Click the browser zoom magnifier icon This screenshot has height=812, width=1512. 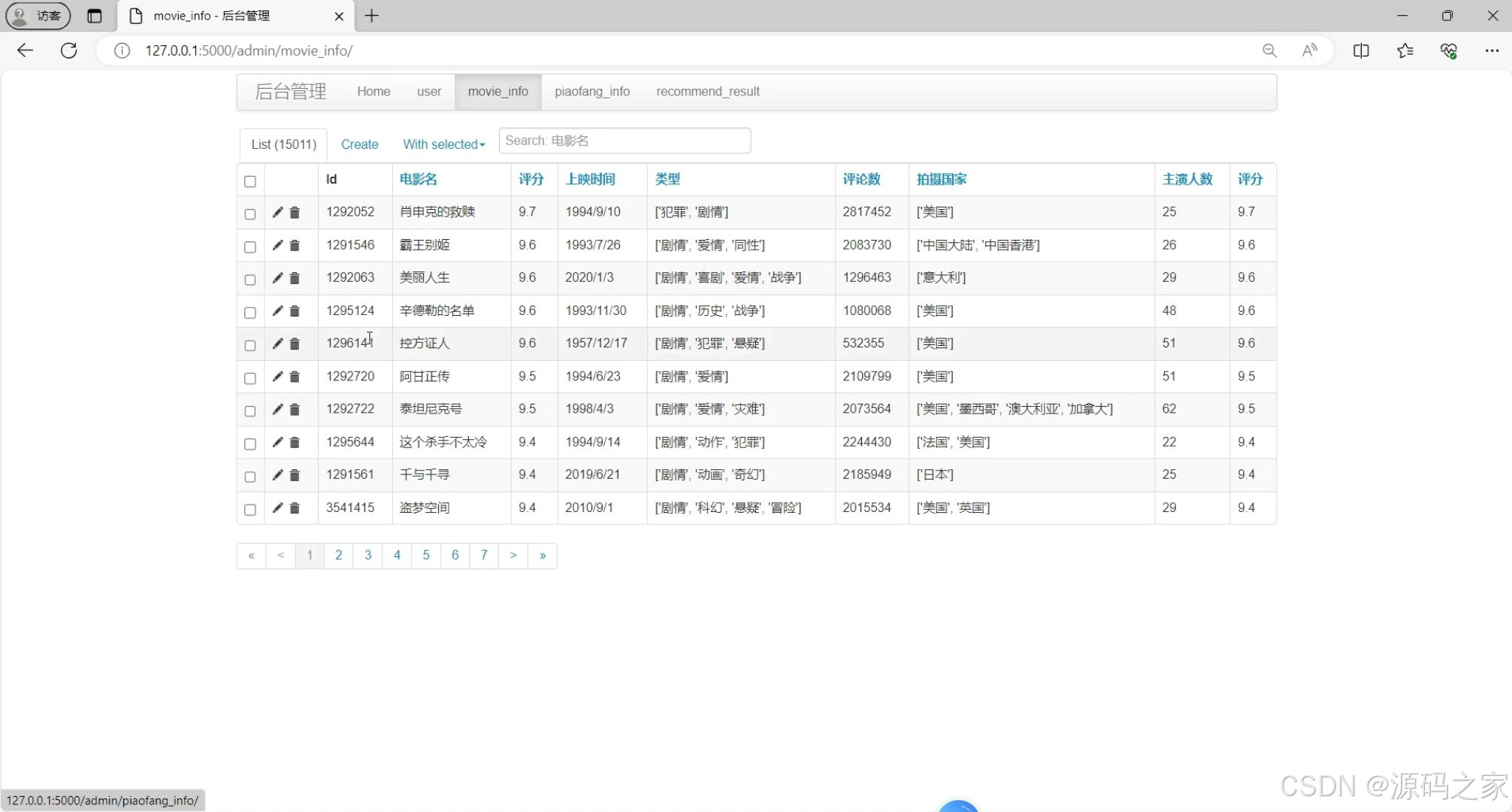point(1269,50)
